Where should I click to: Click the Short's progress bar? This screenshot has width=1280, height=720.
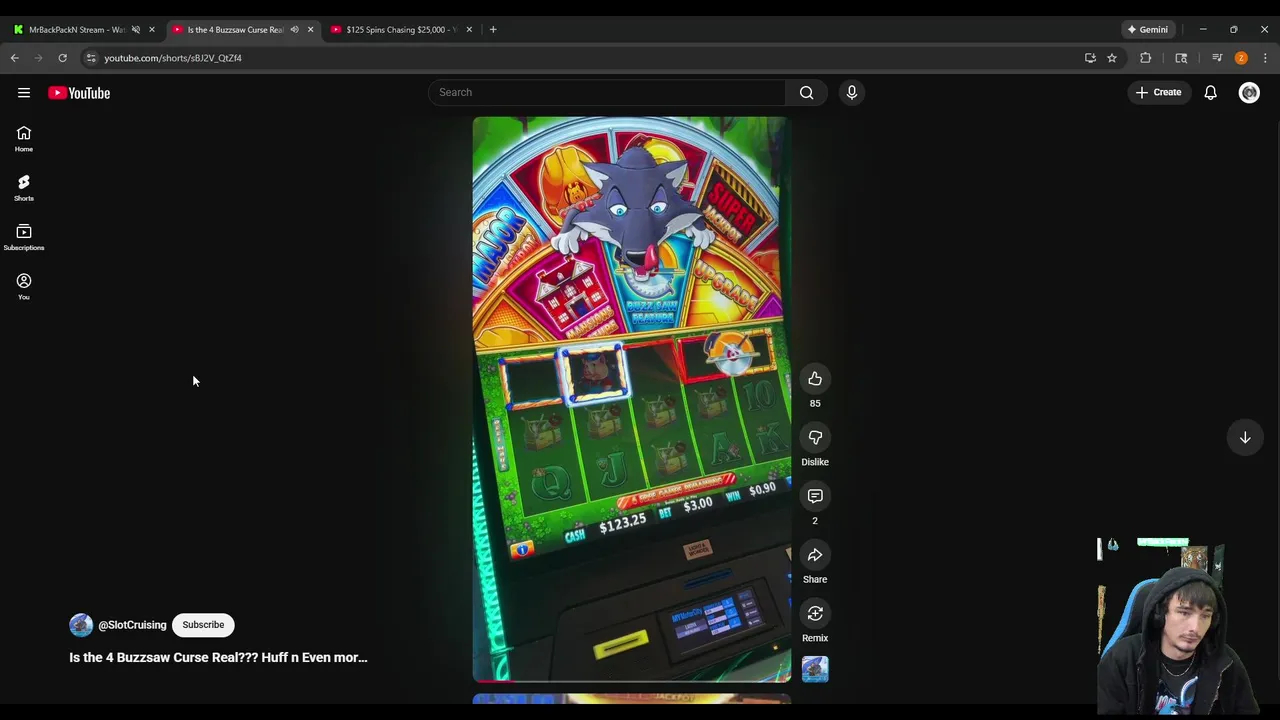632,680
